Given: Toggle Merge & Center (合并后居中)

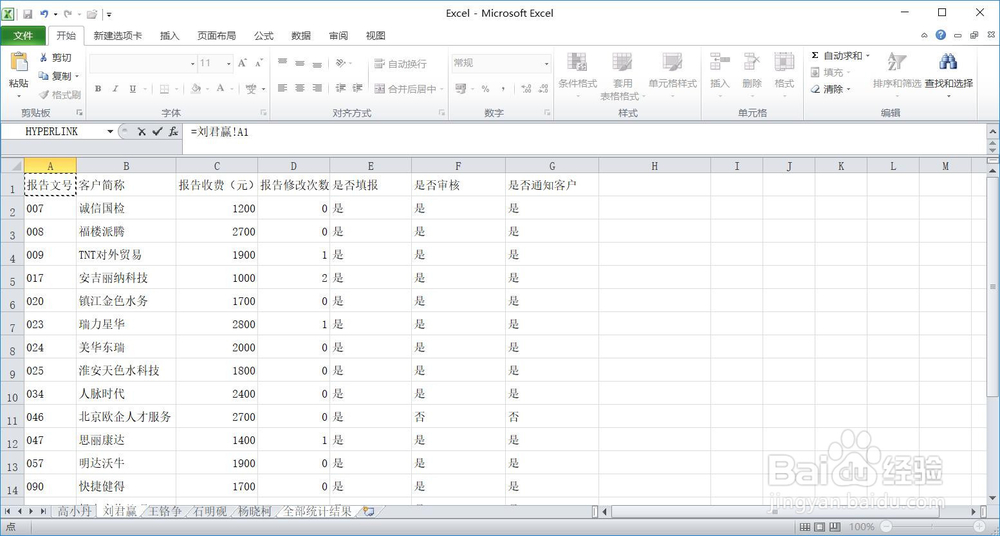Looking at the screenshot, I should tap(406, 89).
